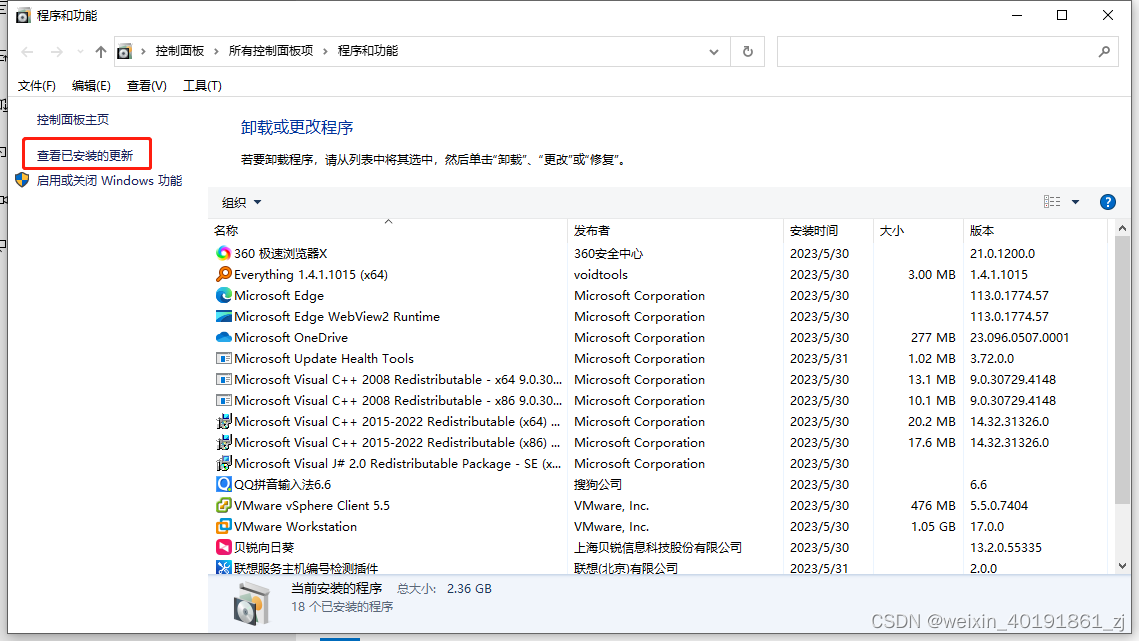Click the 476 MB size cell
Image resolution: width=1139 pixels, height=641 pixels.
click(933, 505)
